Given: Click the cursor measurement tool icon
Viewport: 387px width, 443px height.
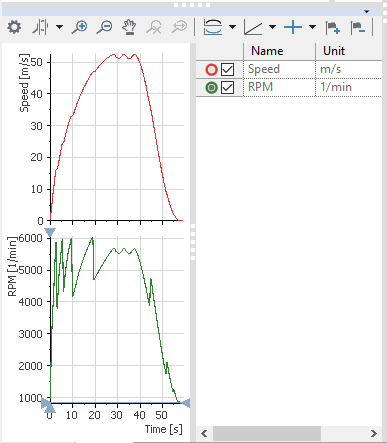Looking at the screenshot, I should [40, 27].
